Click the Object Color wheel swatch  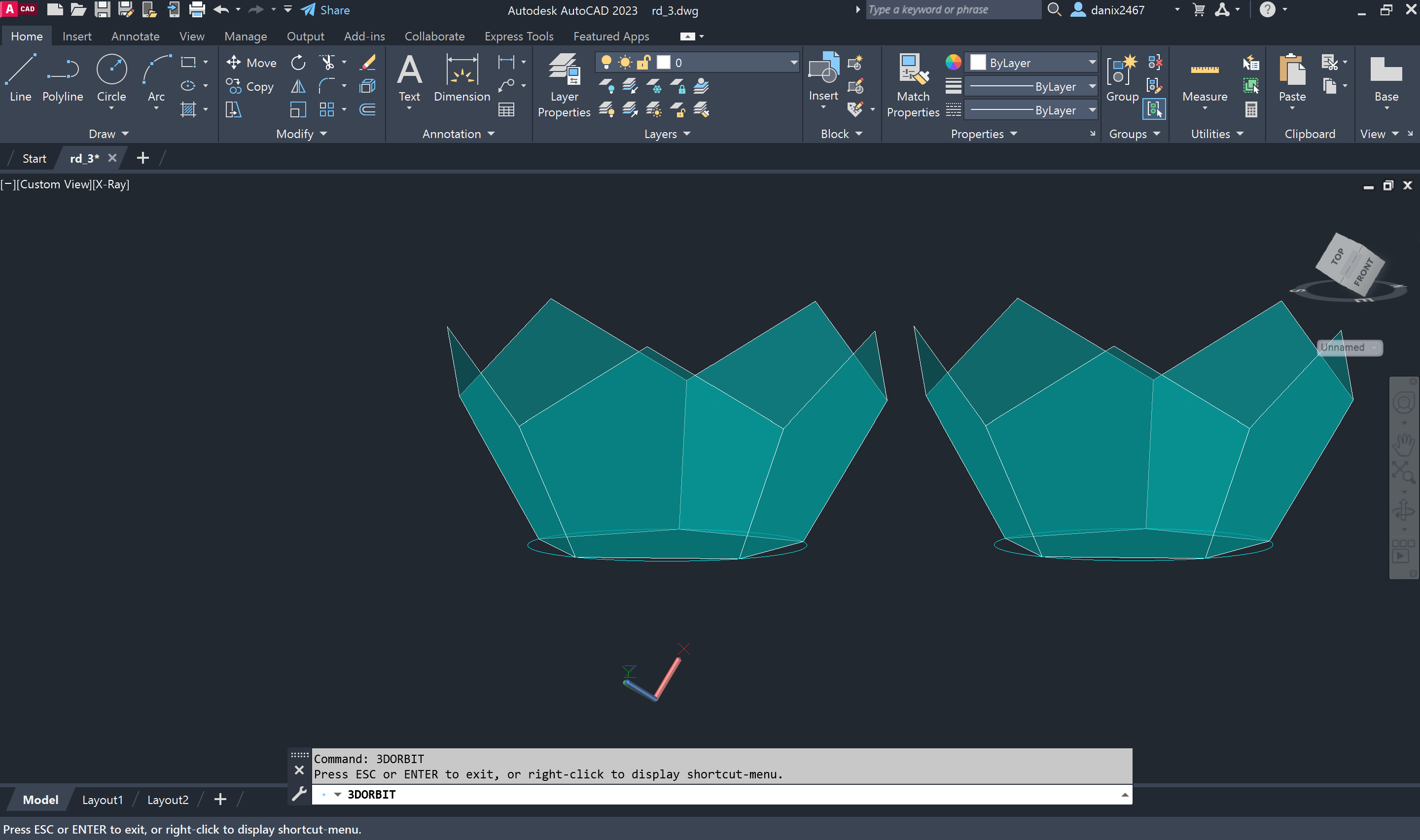(953, 62)
